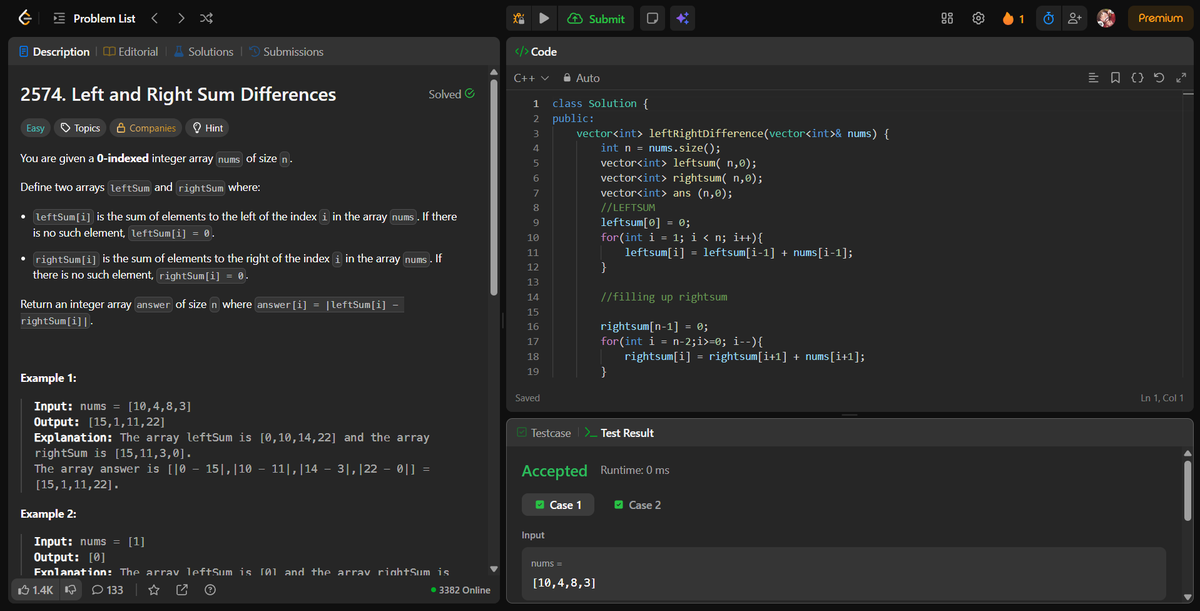
Task: Select Case 2 result
Action: (637, 505)
